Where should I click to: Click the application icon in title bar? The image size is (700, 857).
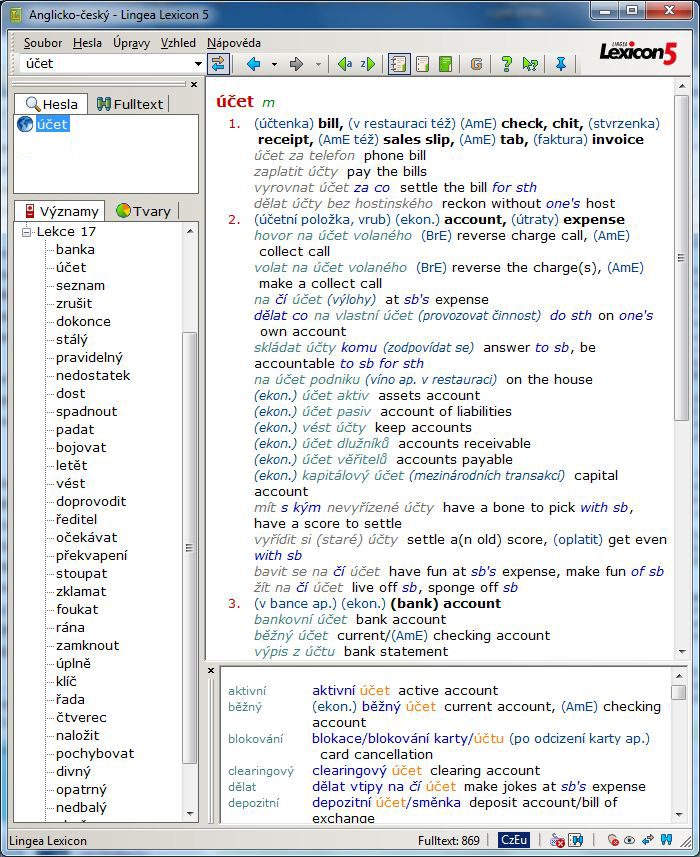[x=17, y=15]
